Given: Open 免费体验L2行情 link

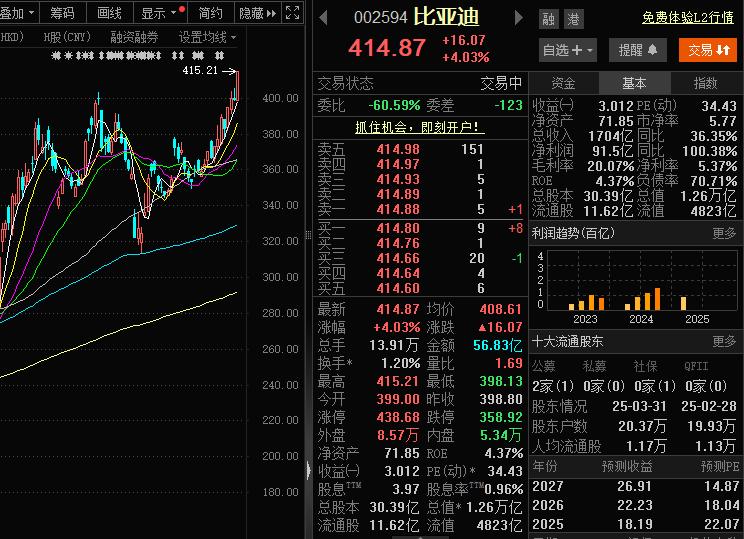Looking at the screenshot, I should point(688,18).
